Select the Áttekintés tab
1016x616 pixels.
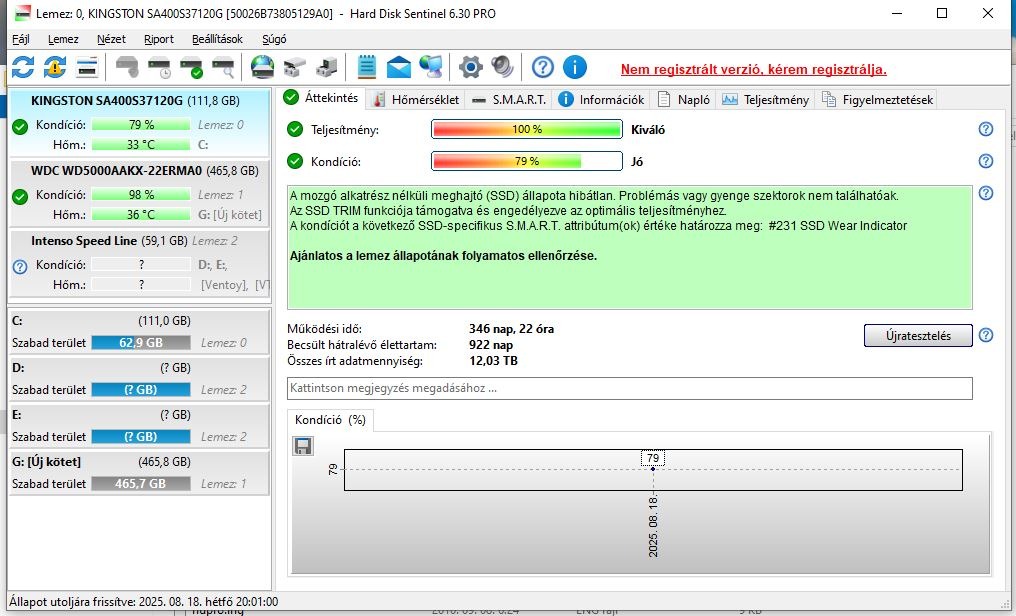click(x=321, y=98)
